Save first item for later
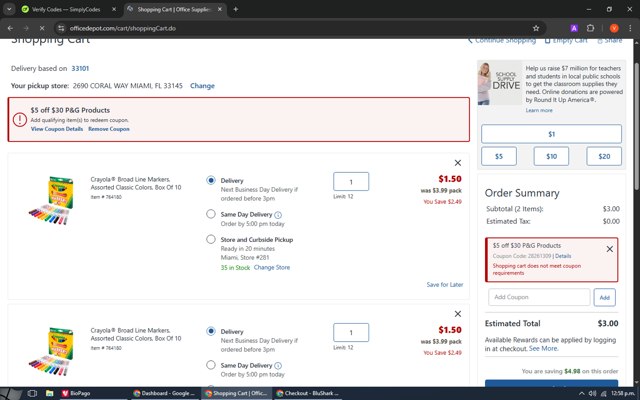The image size is (640, 400). click(x=445, y=284)
